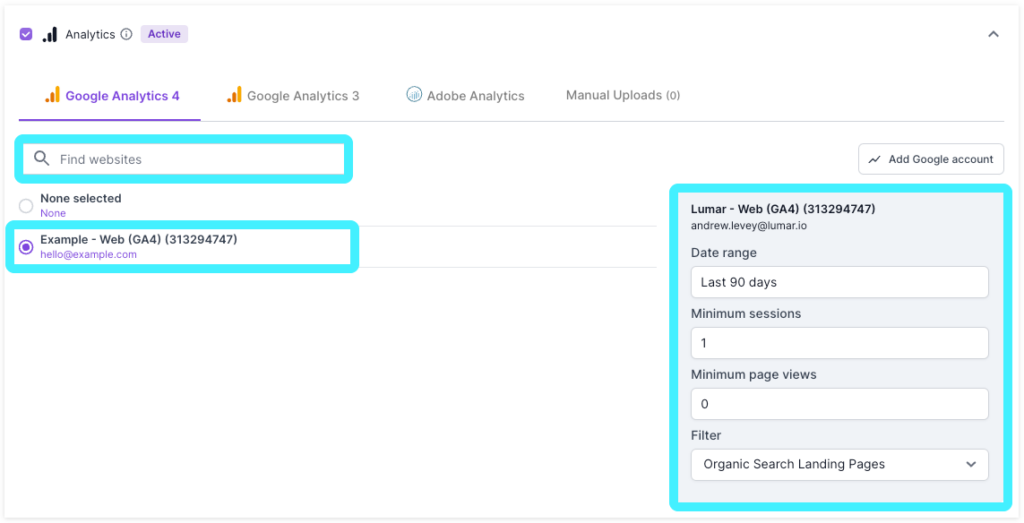Click the Analytics info circle icon
Screen dimensions: 1024x523
point(126,34)
